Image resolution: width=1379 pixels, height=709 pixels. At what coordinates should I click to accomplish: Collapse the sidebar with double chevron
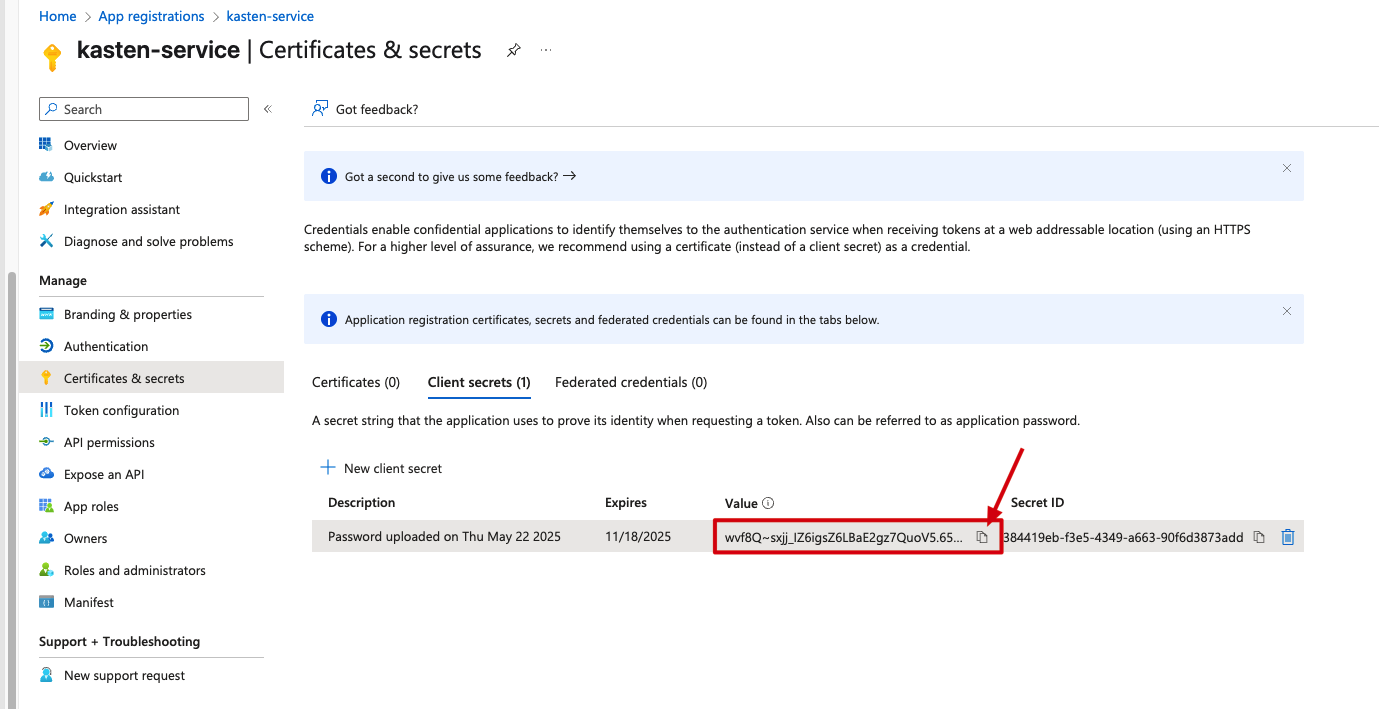coord(268,109)
